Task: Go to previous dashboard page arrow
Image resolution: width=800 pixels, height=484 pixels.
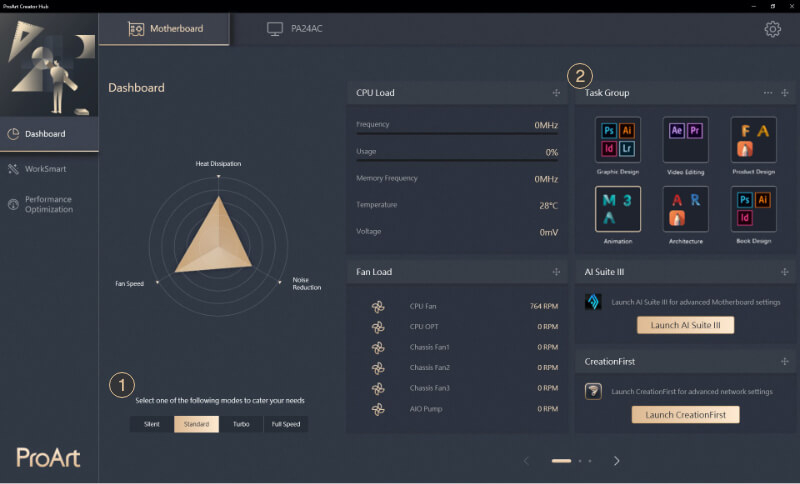Action: click(526, 461)
